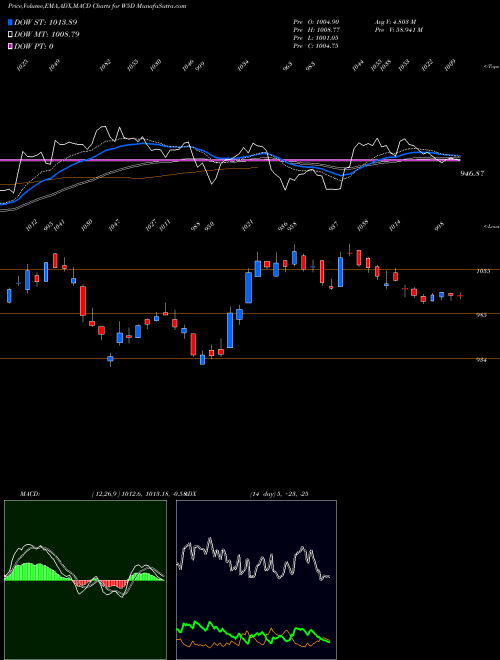Select the 'DOW MT: 1008.79' legend text
The image size is (500, 660).
(47, 35)
